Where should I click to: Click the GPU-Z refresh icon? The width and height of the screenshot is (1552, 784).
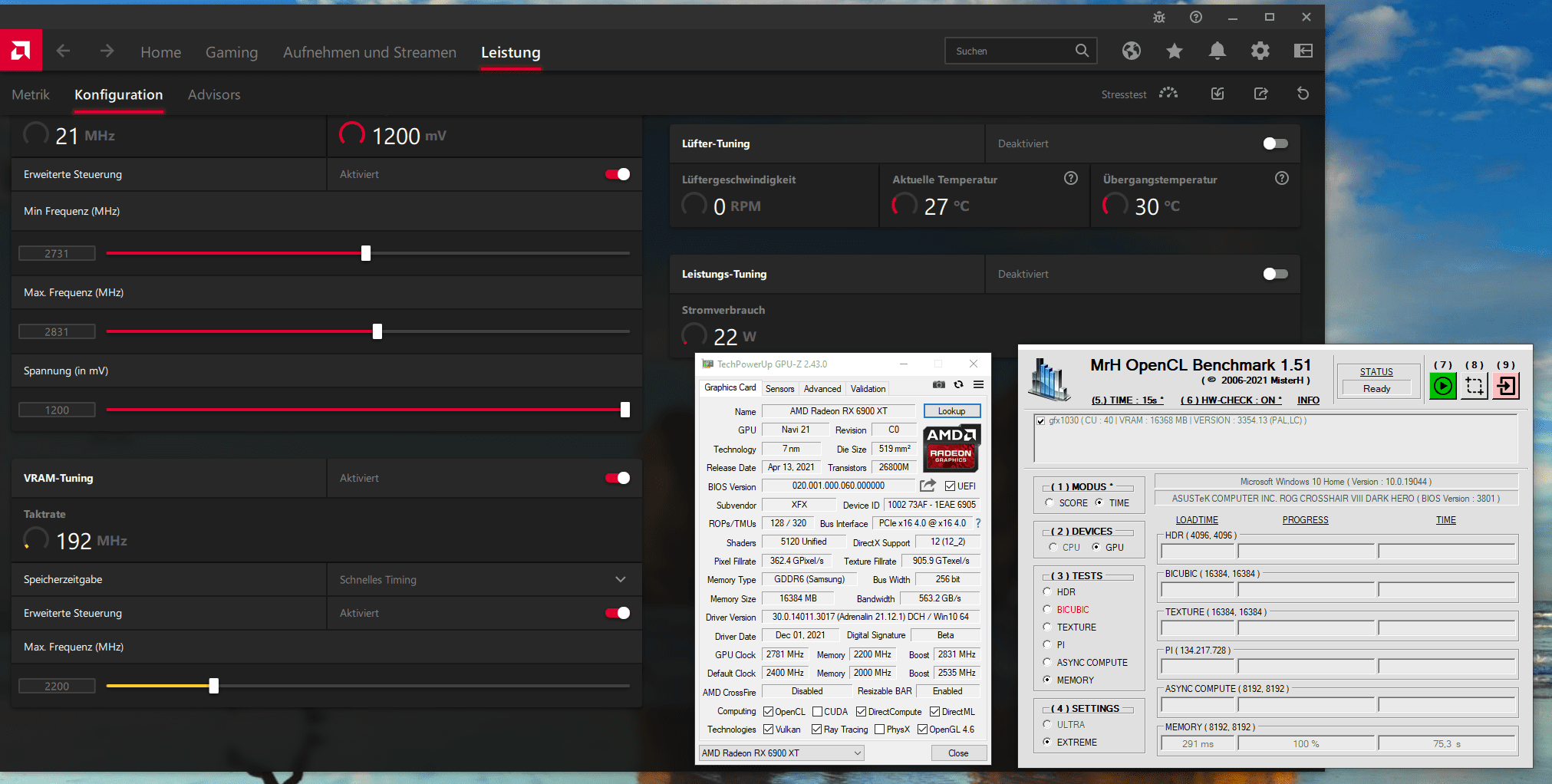click(x=958, y=384)
